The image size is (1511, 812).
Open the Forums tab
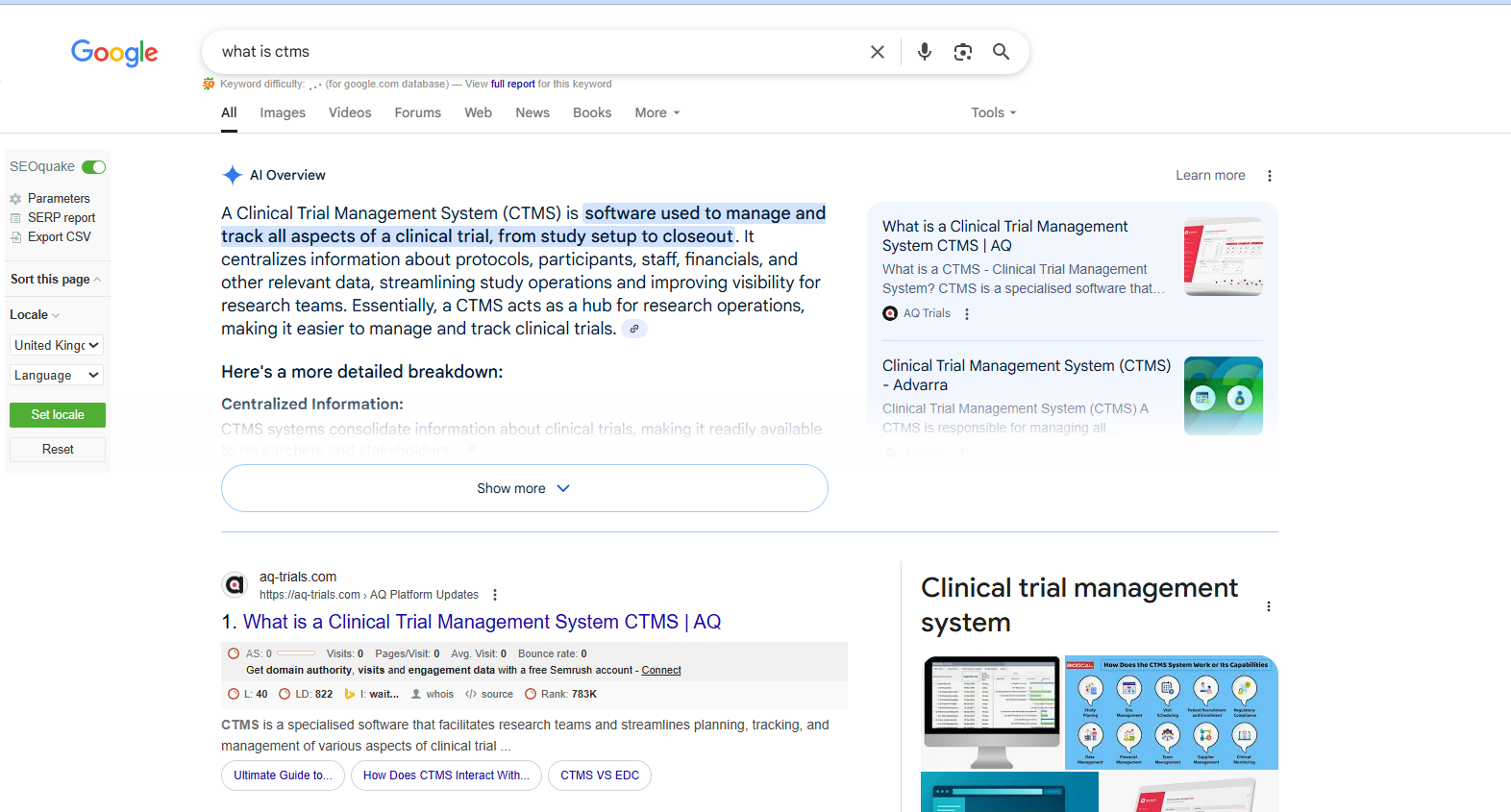(418, 113)
